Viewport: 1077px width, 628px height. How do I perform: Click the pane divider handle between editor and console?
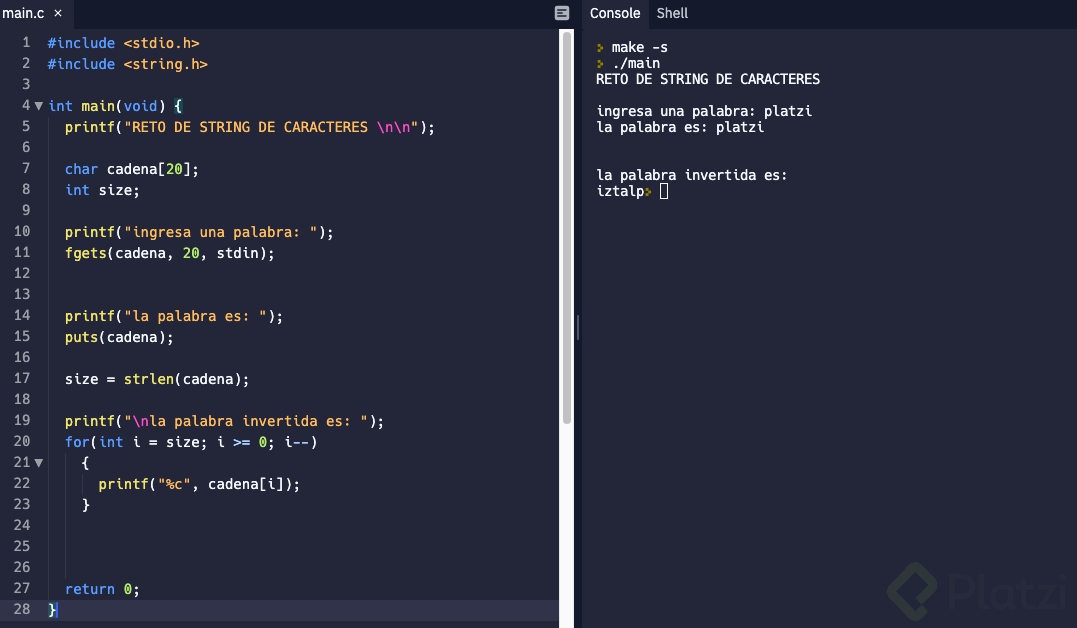578,328
